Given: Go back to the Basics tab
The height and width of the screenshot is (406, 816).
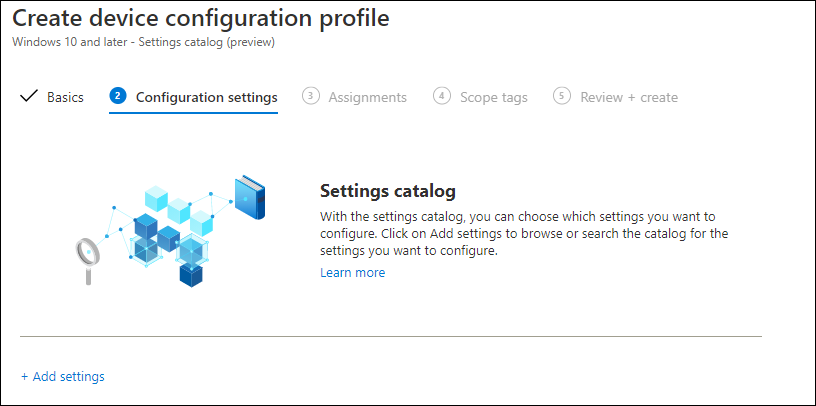Looking at the screenshot, I should click(65, 97).
